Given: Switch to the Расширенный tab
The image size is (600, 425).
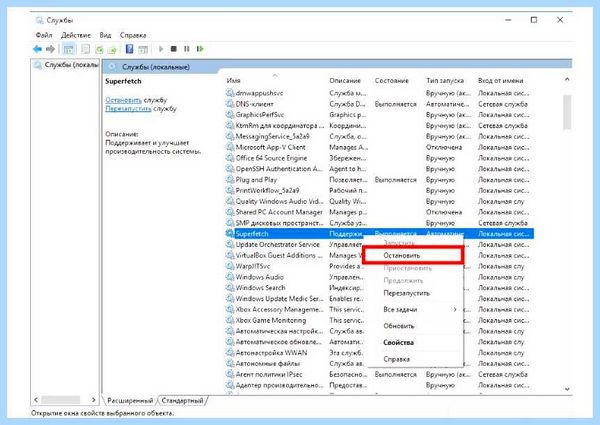Looking at the screenshot, I should coord(130,401).
